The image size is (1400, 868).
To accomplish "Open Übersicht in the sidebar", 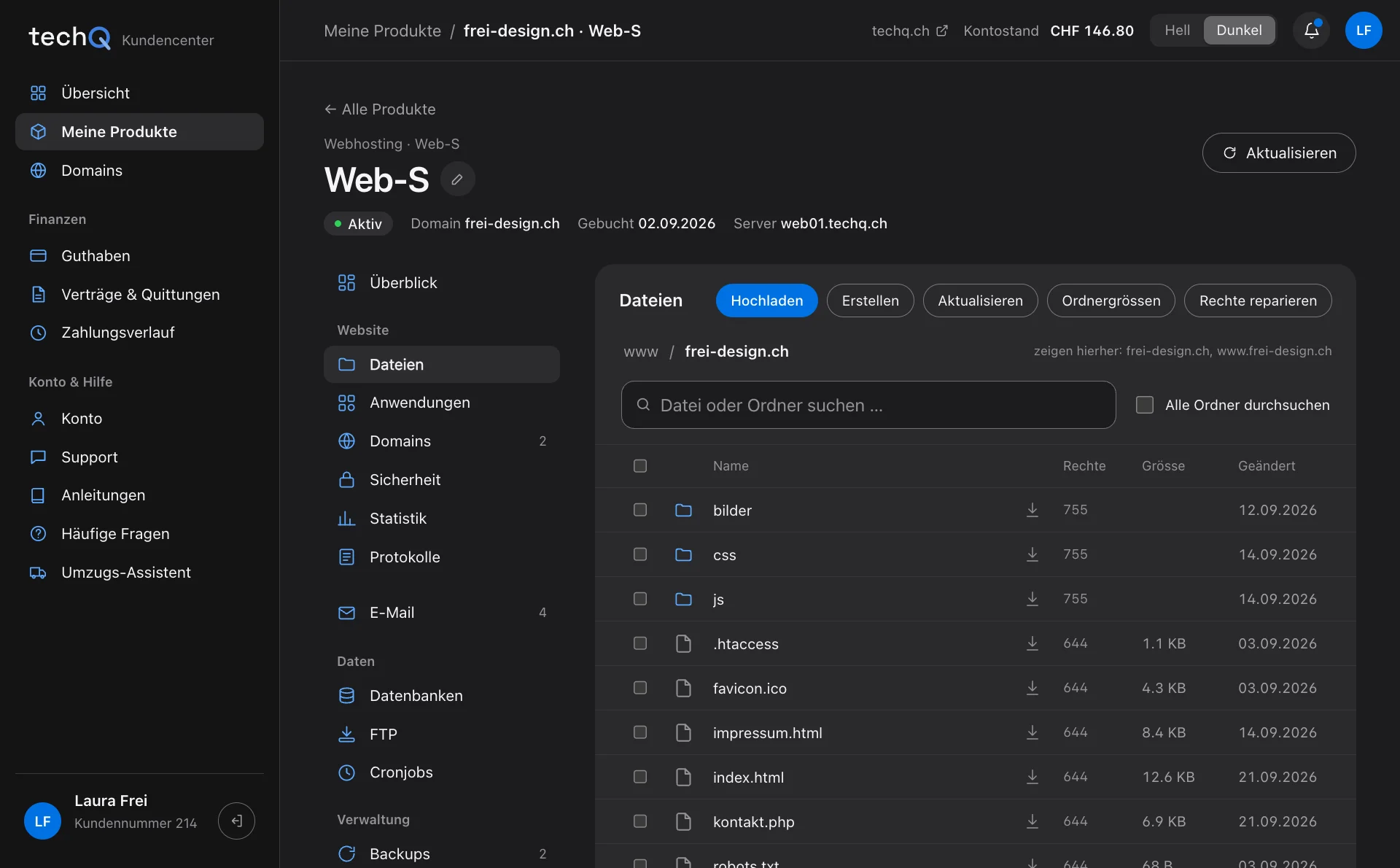I will (139, 93).
